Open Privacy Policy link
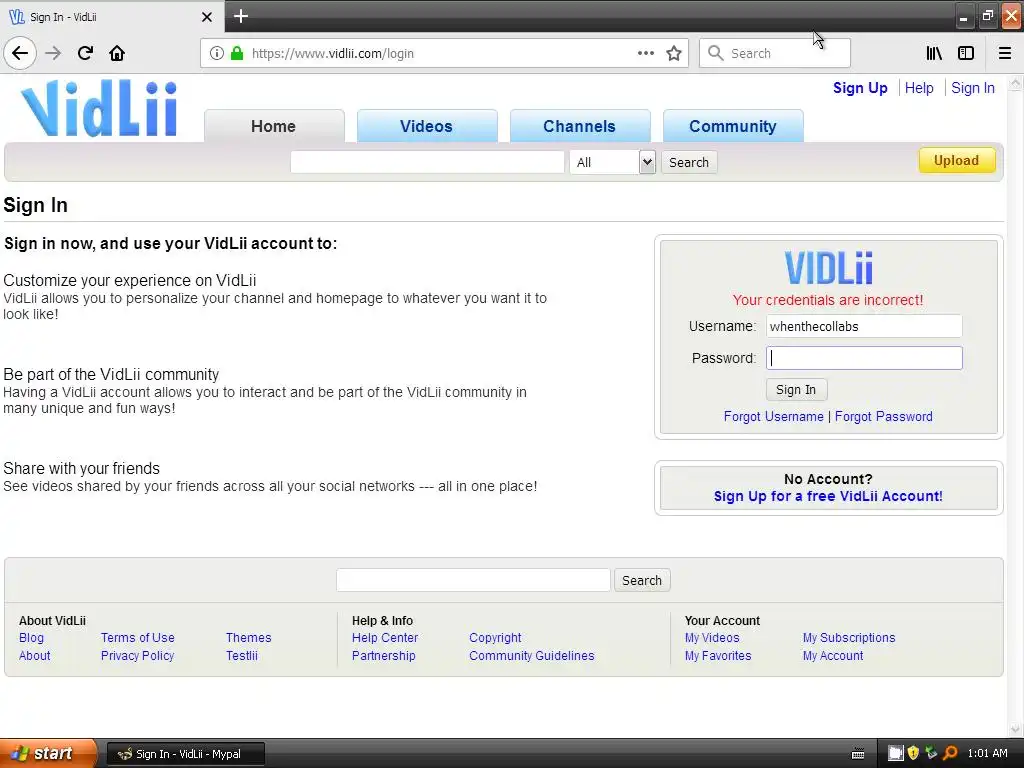 pyautogui.click(x=137, y=656)
